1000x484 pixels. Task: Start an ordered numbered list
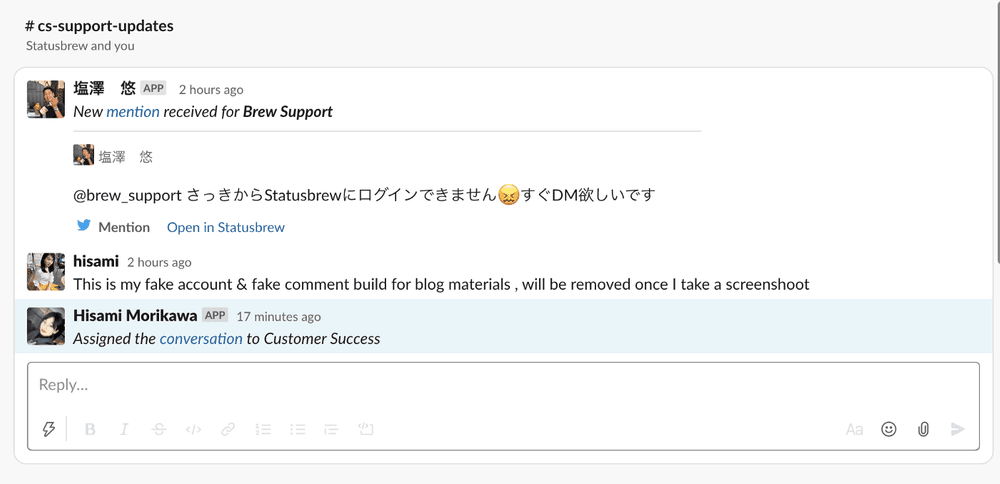click(263, 429)
